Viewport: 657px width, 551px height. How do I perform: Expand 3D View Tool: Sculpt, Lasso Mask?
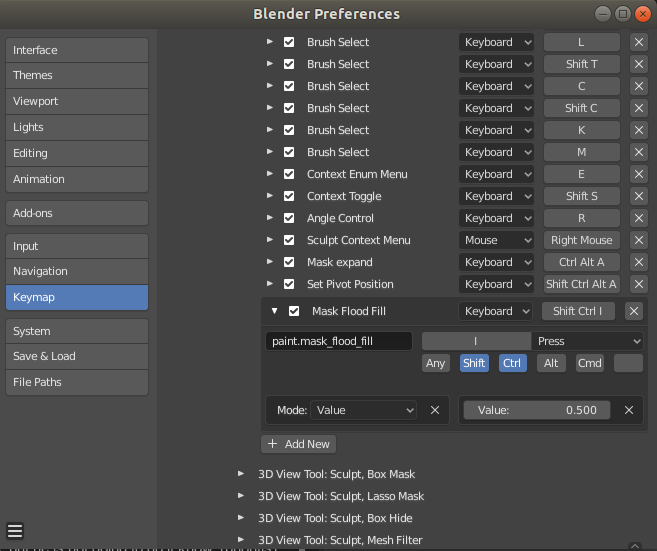coord(241,496)
